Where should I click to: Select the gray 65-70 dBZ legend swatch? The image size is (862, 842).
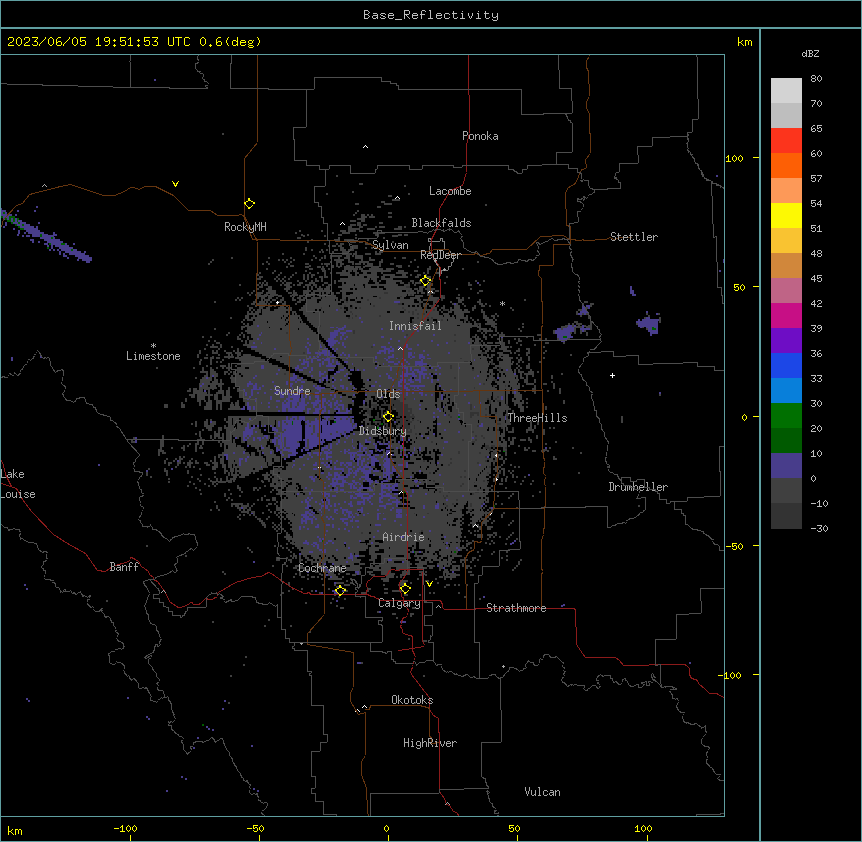coord(786,115)
